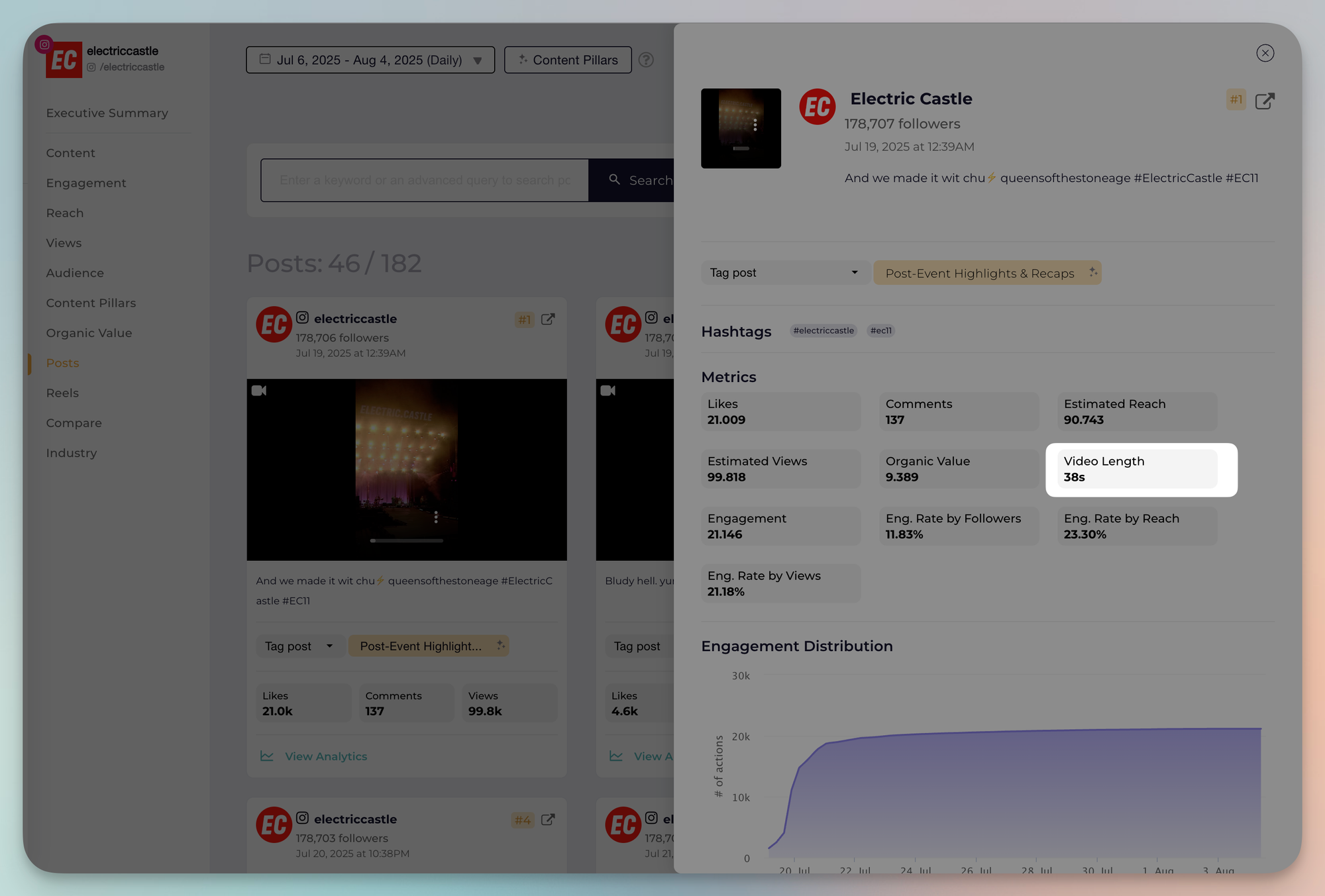Open the Content section in sidebar
The image size is (1325, 896).
point(70,153)
